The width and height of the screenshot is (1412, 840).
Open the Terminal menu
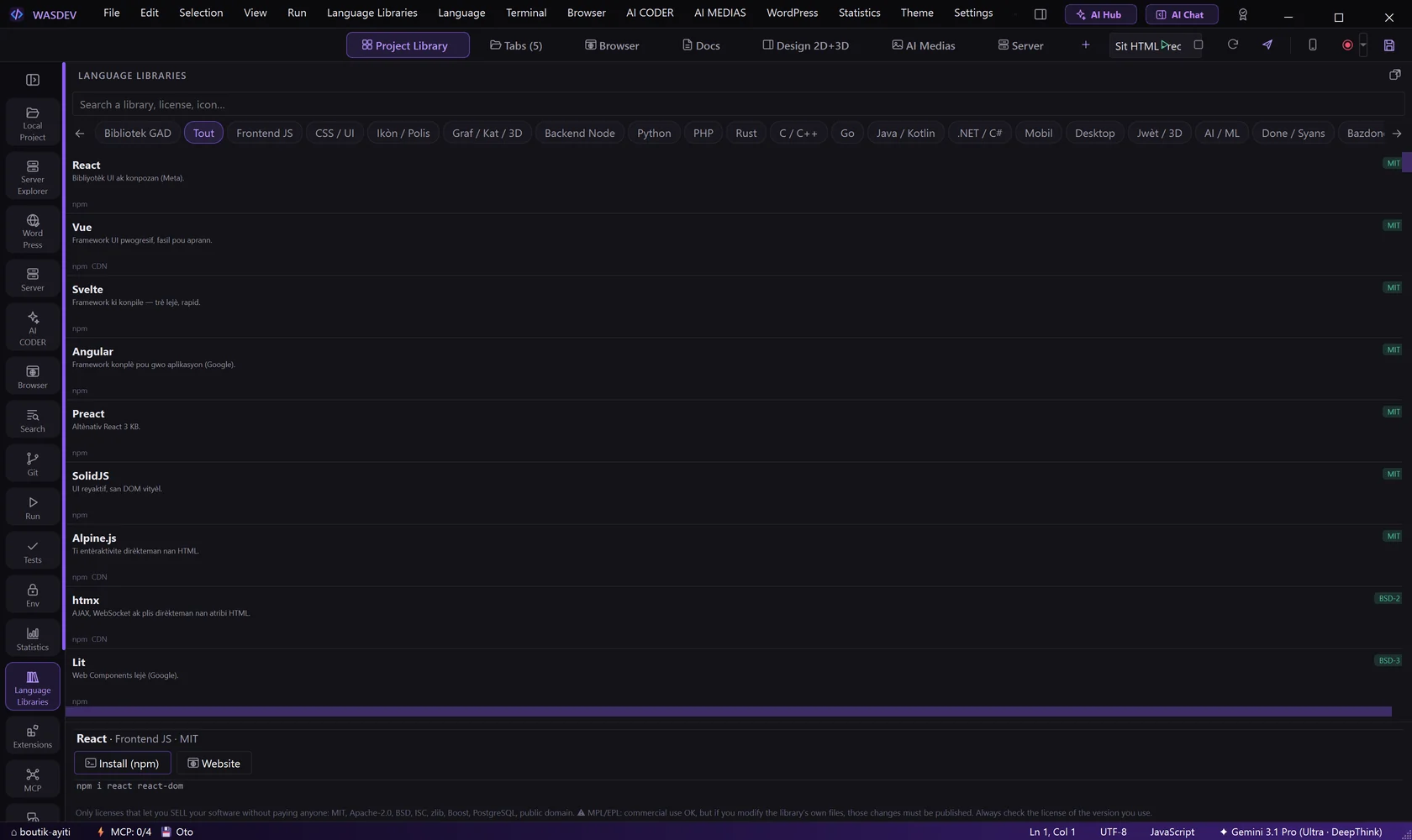pos(526,13)
